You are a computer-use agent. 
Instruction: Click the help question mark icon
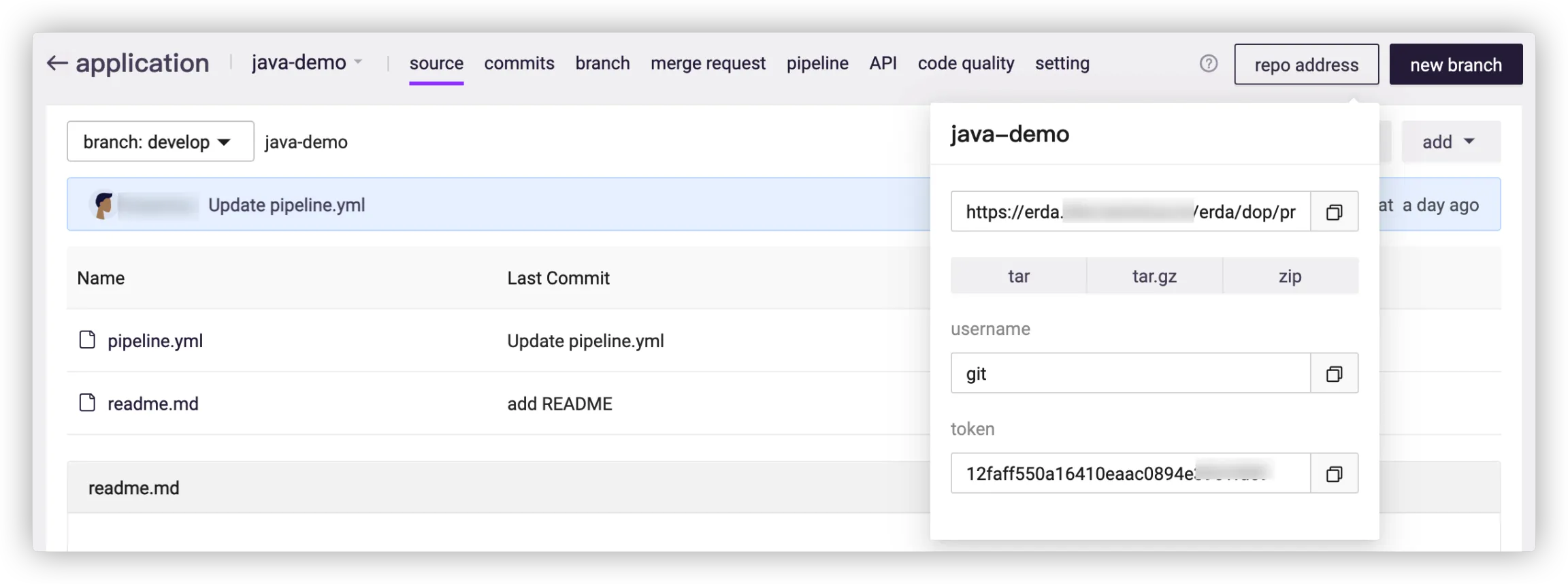(1209, 64)
